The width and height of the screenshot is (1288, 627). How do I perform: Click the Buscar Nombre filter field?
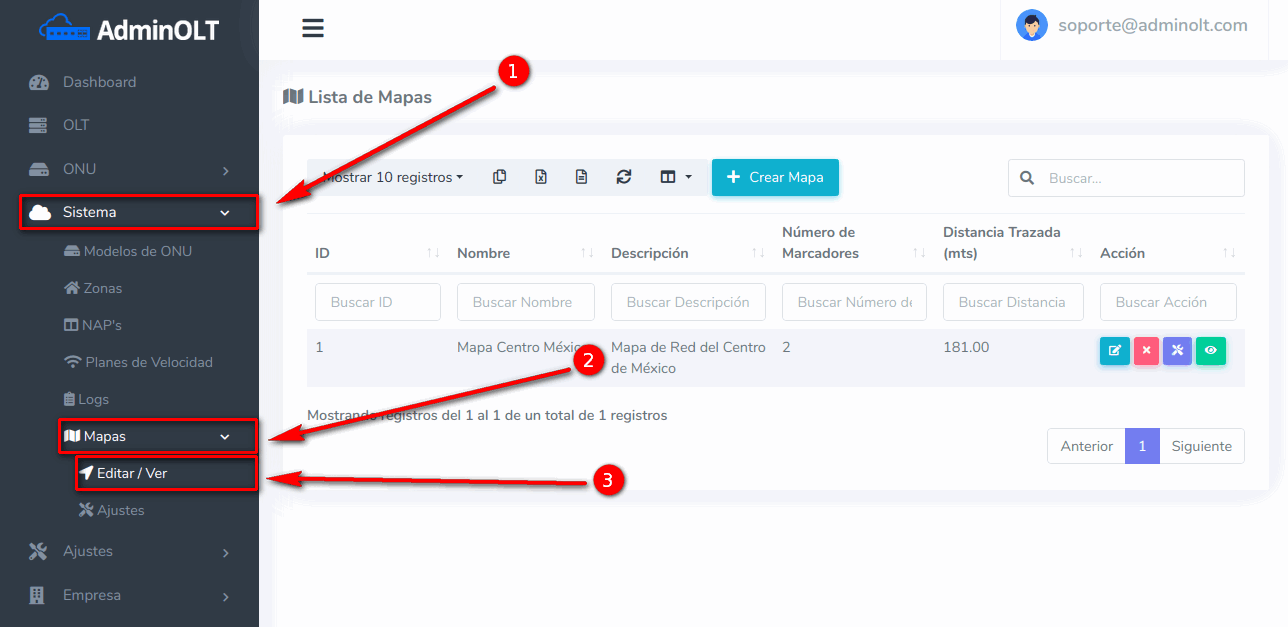[525, 302]
